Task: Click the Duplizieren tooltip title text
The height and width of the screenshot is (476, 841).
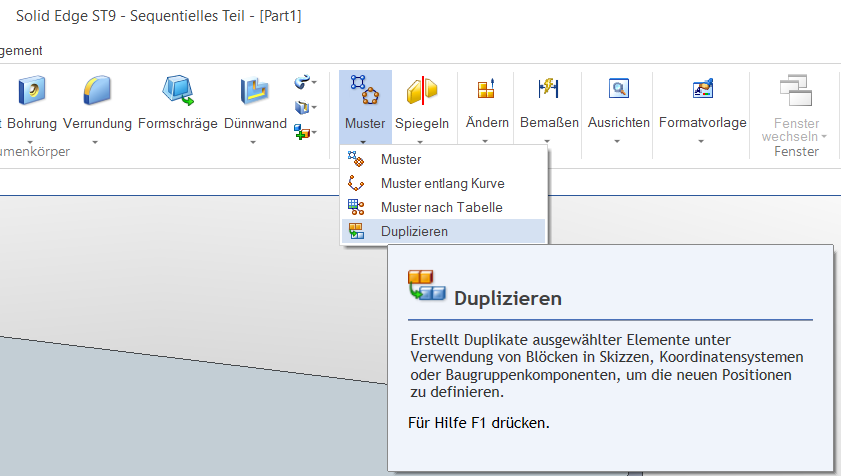Action: (507, 298)
